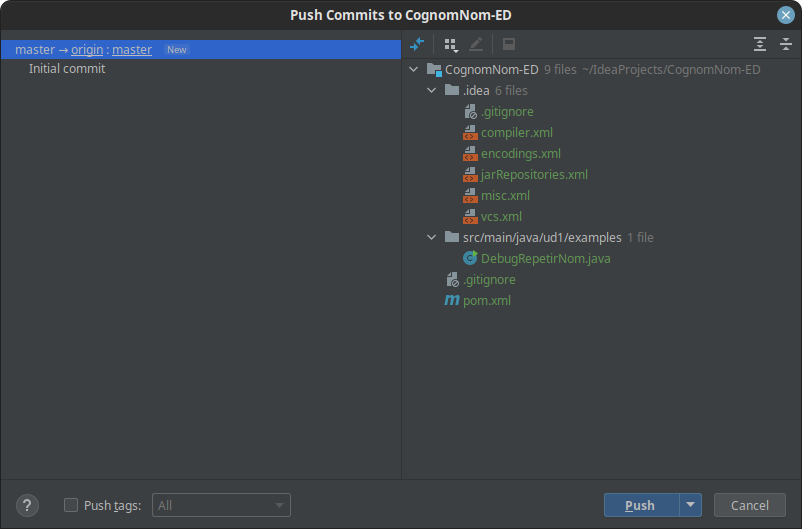Open the Group By toolbar icon
This screenshot has width=802, height=529.
451,45
